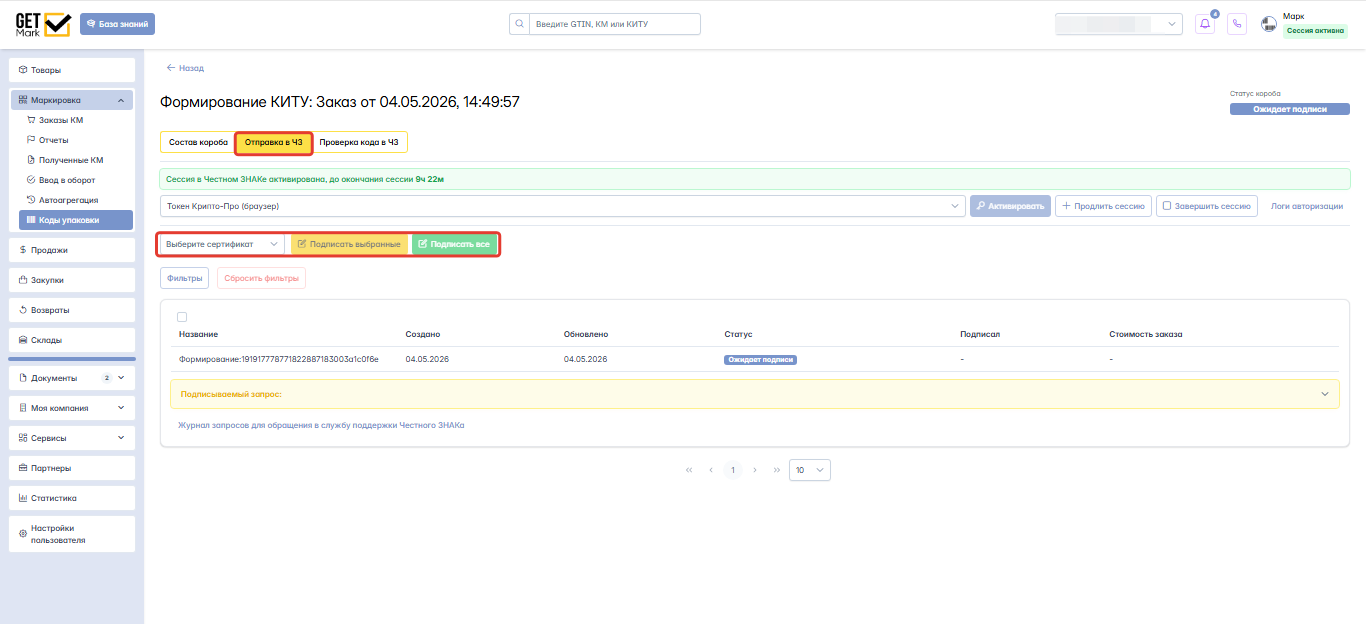
Task: Open Логи авторизации link
Action: point(1307,206)
